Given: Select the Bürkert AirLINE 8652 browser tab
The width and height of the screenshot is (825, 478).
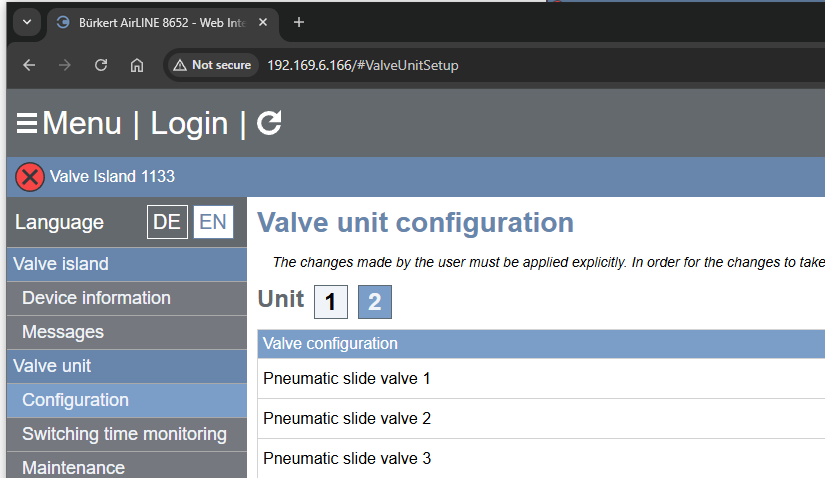Looking at the screenshot, I should [x=162, y=23].
